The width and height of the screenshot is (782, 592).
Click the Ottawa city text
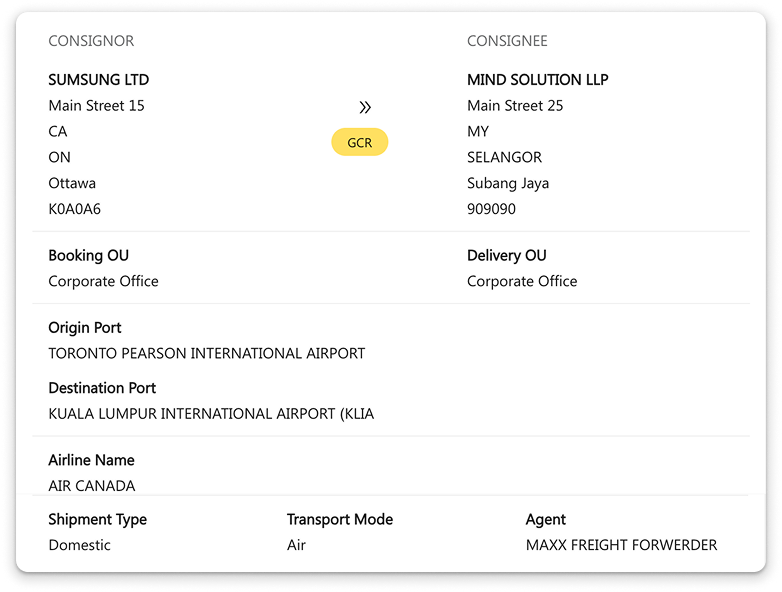[72, 184]
